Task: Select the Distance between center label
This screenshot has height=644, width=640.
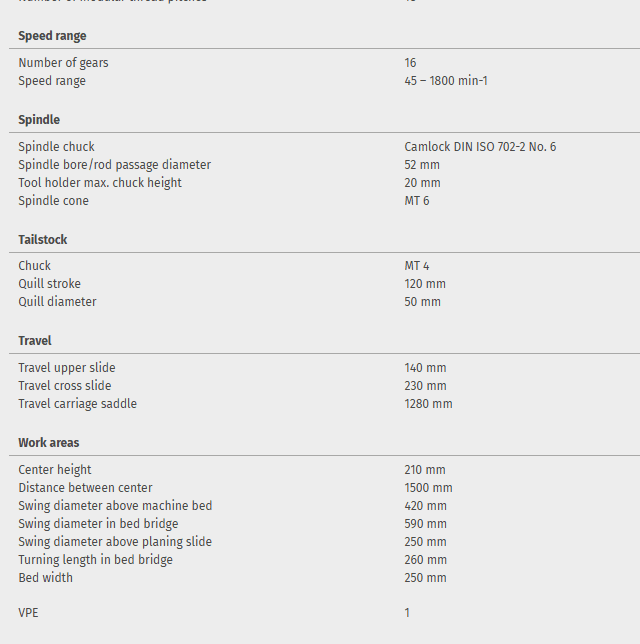Action: tap(85, 488)
